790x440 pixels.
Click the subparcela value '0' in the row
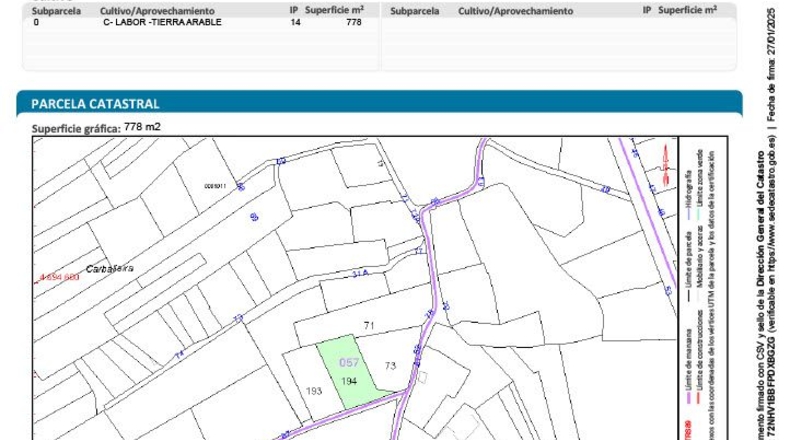36,22
